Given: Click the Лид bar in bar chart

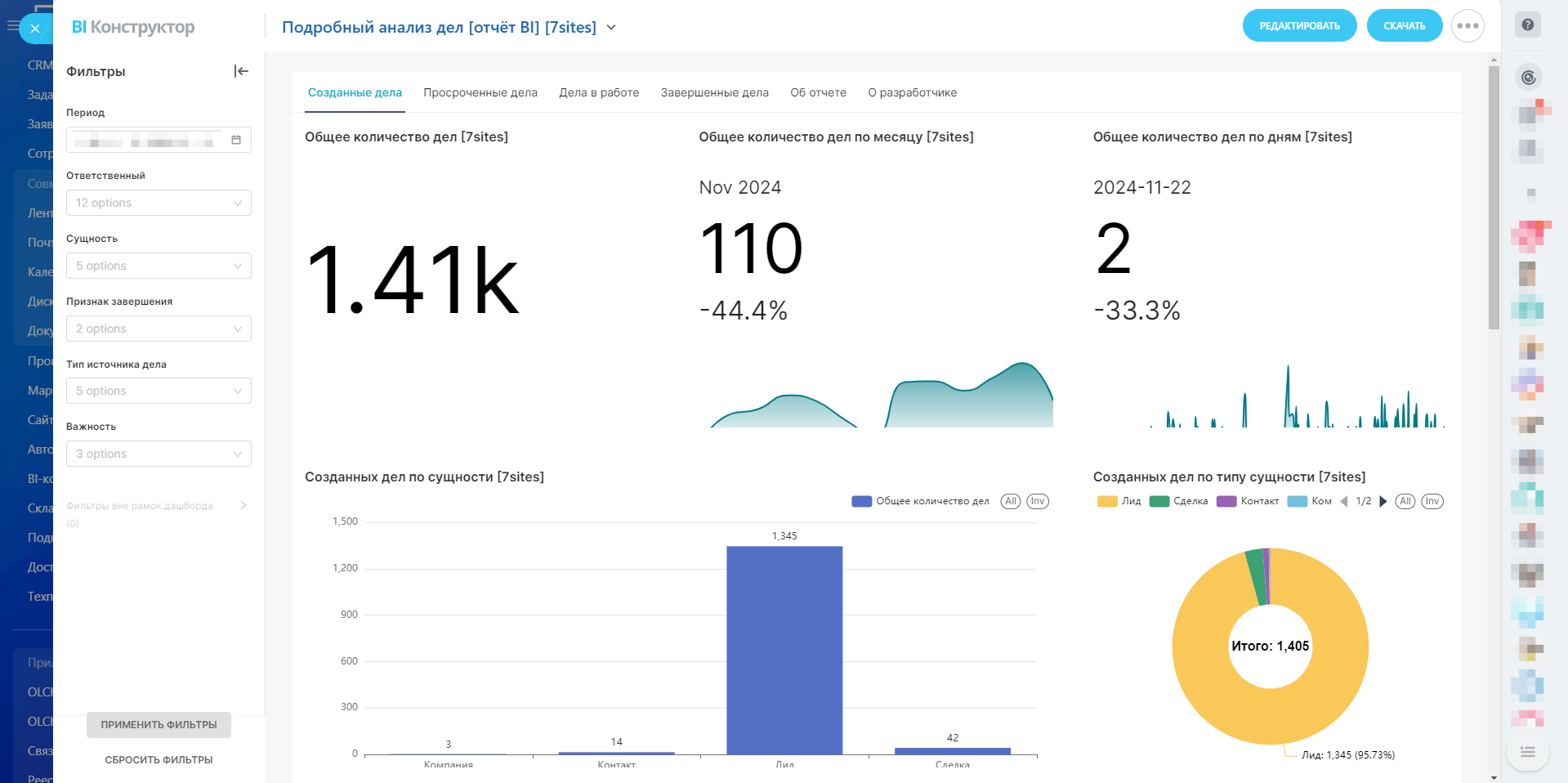Looking at the screenshot, I should 784,650.
